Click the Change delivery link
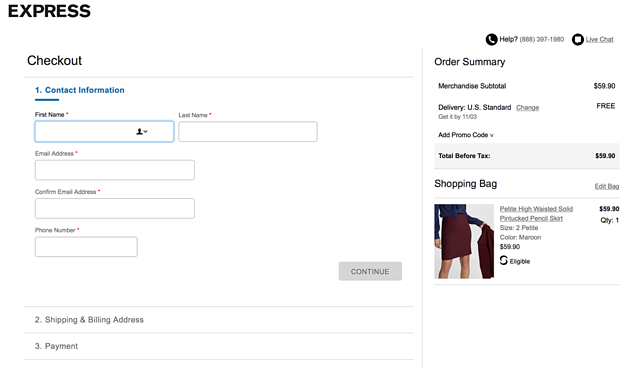The height and width of the screenshot is (368, 640). (x=527, y=107)
